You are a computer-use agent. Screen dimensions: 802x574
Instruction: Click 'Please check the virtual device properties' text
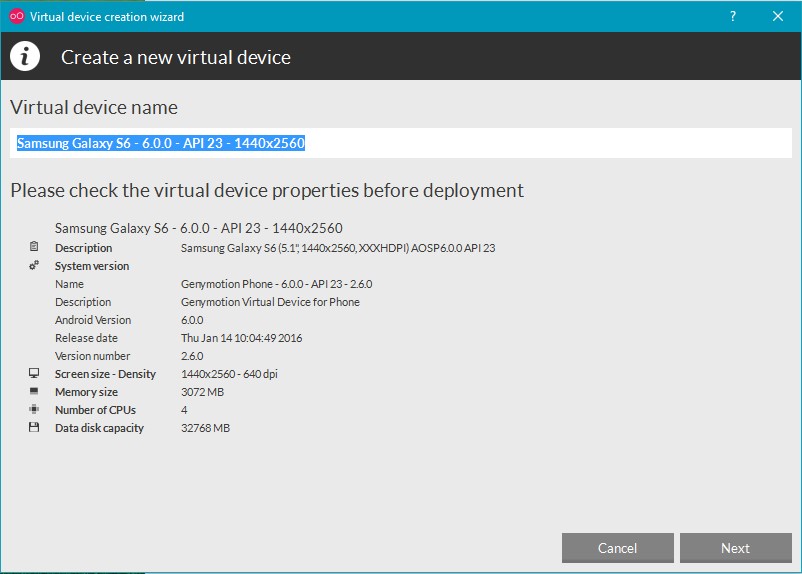pos(267,190)
